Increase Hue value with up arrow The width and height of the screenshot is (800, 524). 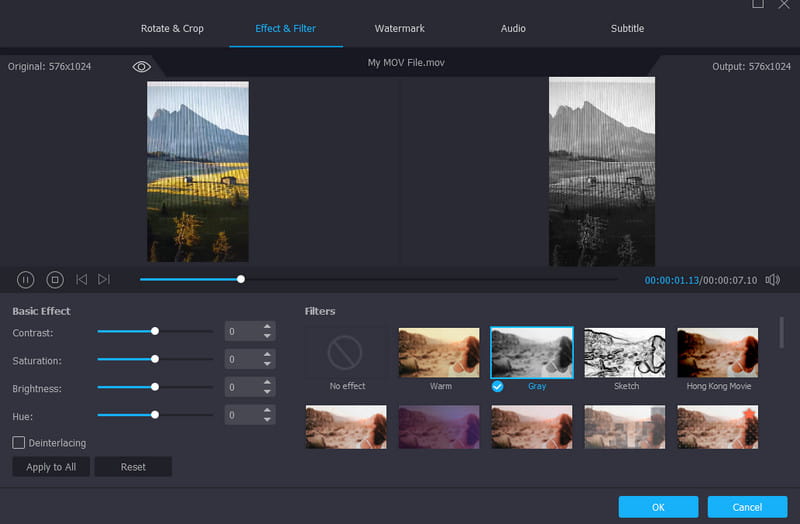pyautogui.click(x=267, y=409)
